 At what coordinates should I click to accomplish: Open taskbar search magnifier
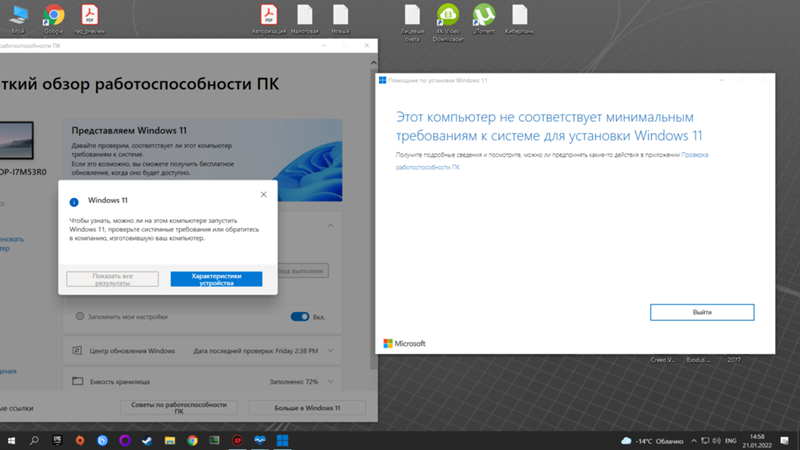tap(34, 440)
